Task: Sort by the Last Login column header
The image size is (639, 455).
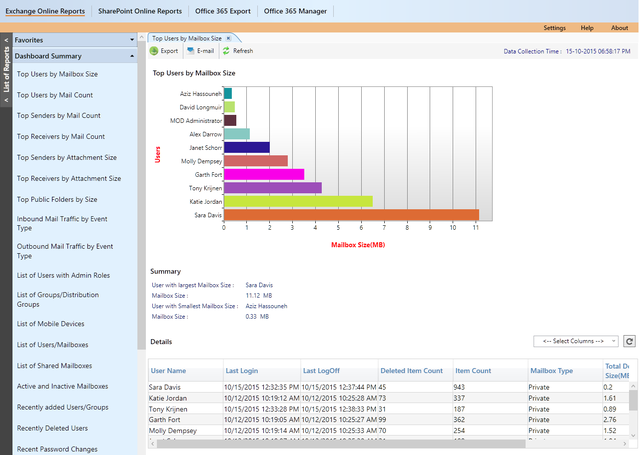Action: [242, 370]
